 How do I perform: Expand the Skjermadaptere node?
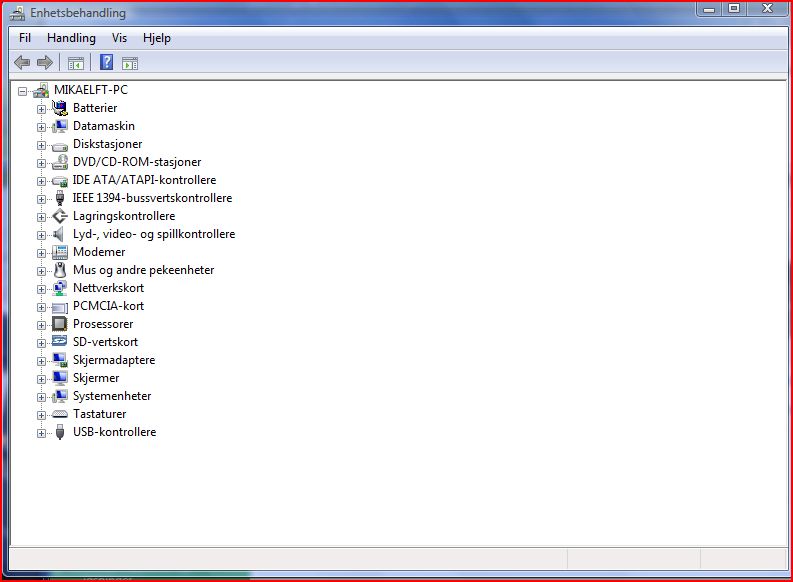[x=41, y=361]
